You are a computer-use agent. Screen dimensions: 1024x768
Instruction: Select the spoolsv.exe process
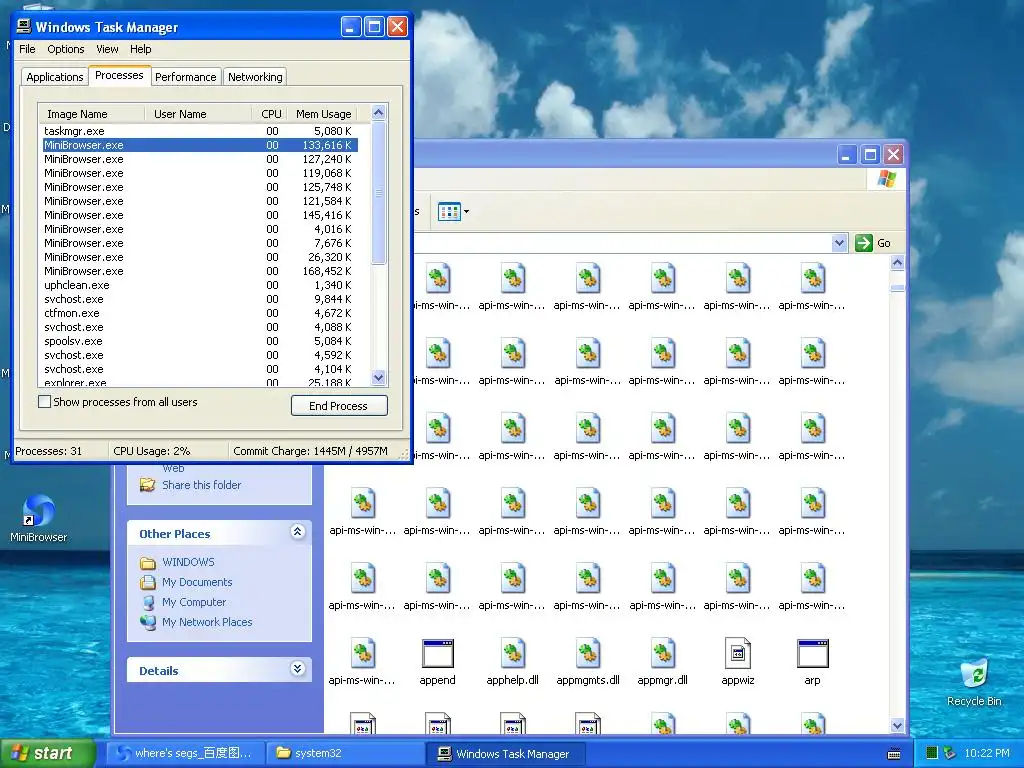click(200, 342)
